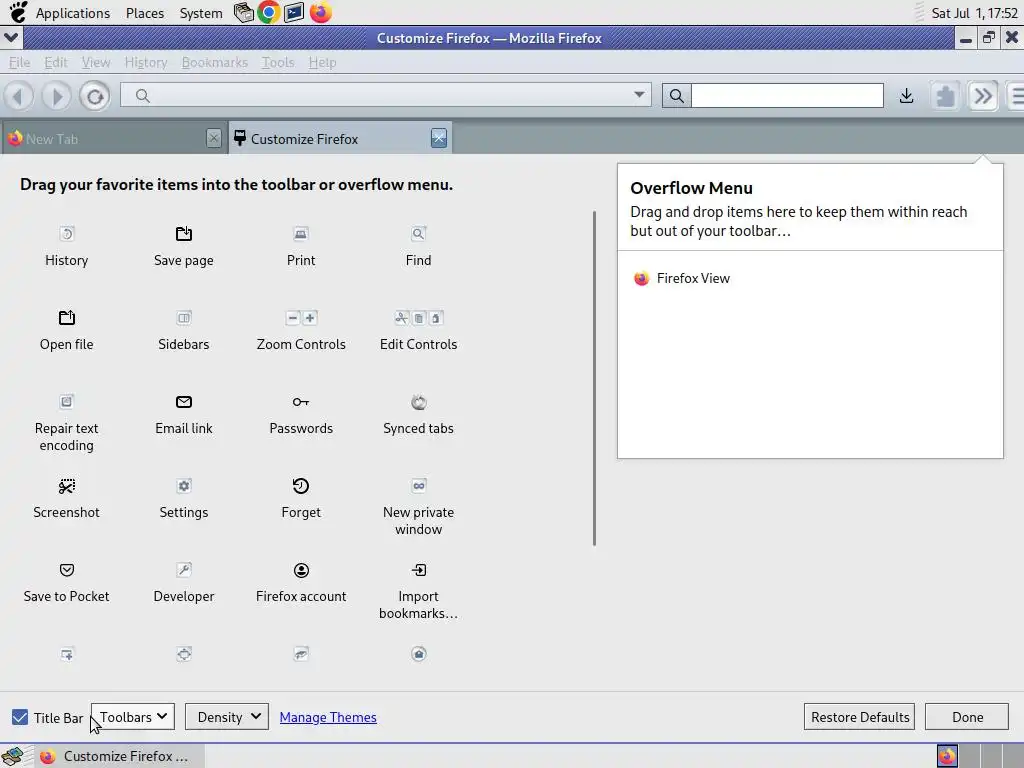Click the Back arrow button
The width and height of the screenshot is (1024, 768).
click(x=19, y=96)
